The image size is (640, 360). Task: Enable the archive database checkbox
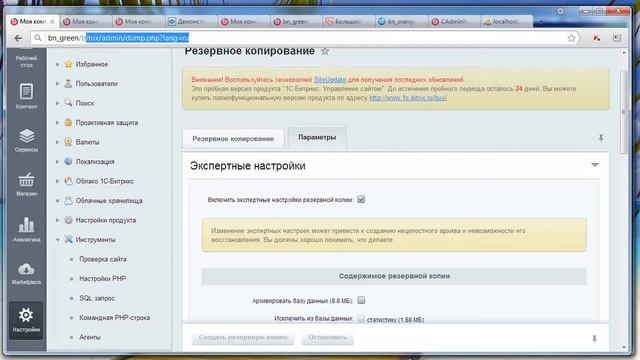[x=361, y=300]
